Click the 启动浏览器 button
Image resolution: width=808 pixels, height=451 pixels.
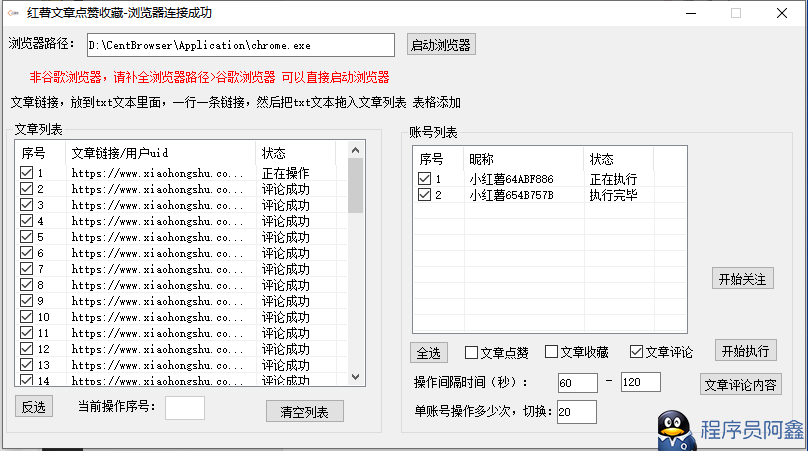coord(441,45)
